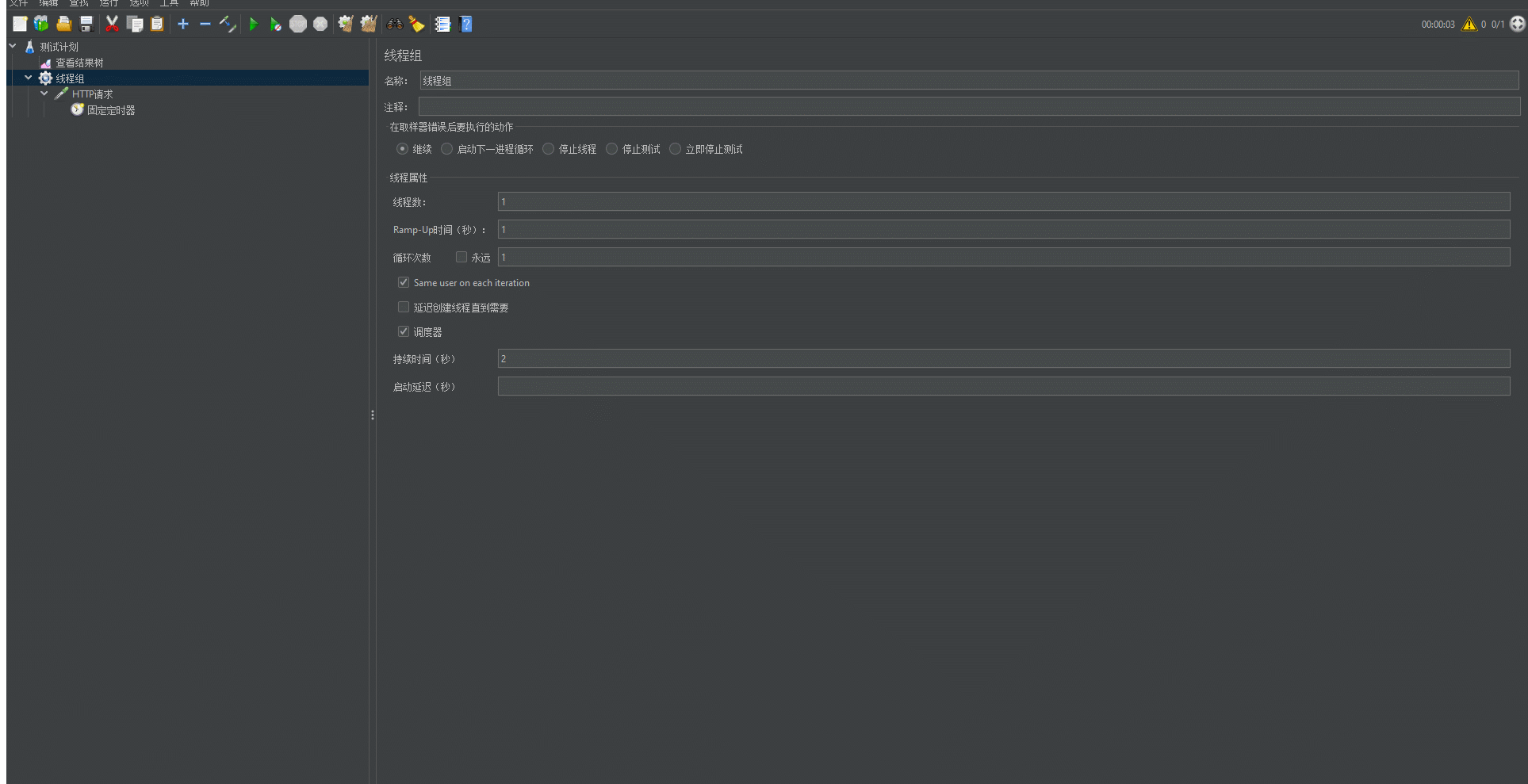Collapse the HTTP请求 node arrow
Image resolution: width=1528 pixels, height=784 pixels.
tap(44, 94)
